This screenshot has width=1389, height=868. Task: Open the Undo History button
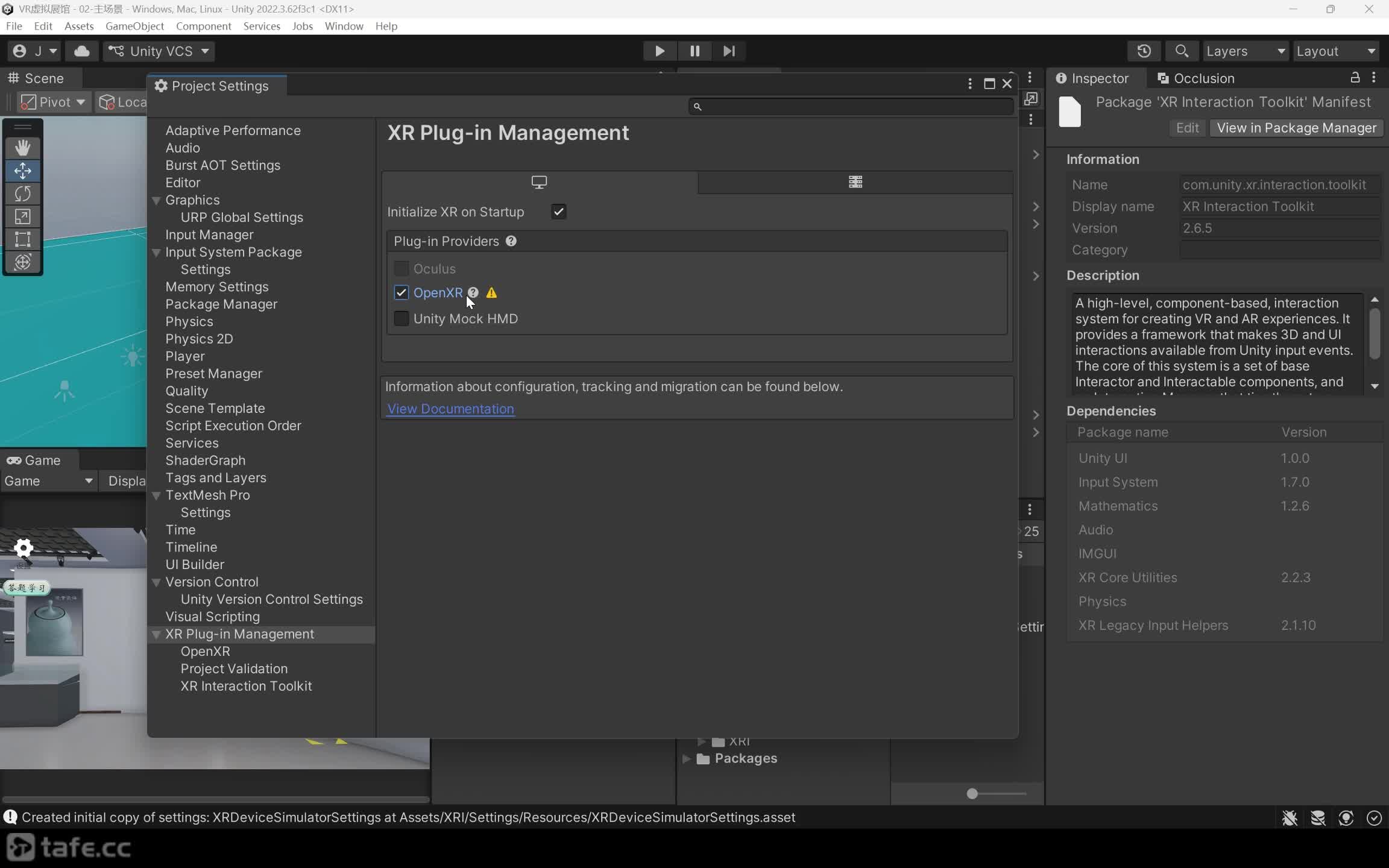pyautogui.click(x=1144, y=51)
